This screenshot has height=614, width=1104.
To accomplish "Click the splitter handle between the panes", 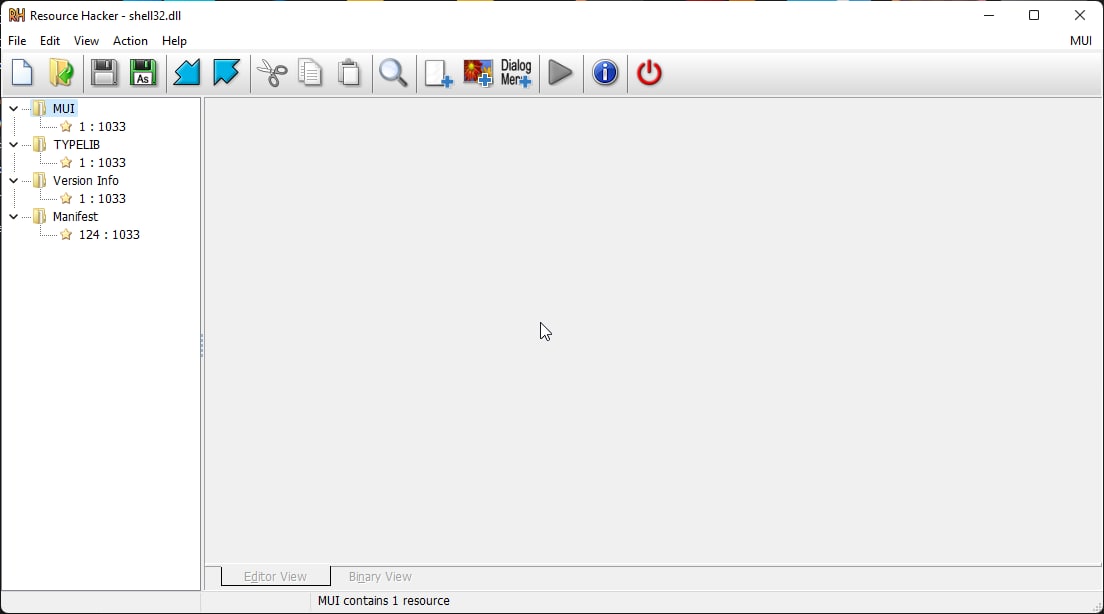I will [202, 345].
